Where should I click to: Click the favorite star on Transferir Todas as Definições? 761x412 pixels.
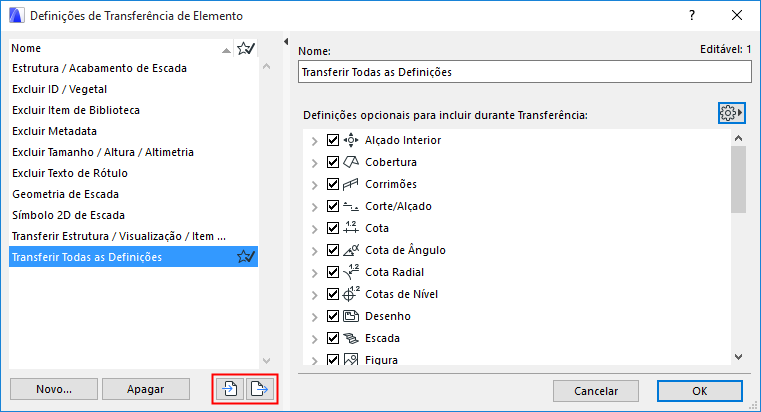click(x=245, y=257)
